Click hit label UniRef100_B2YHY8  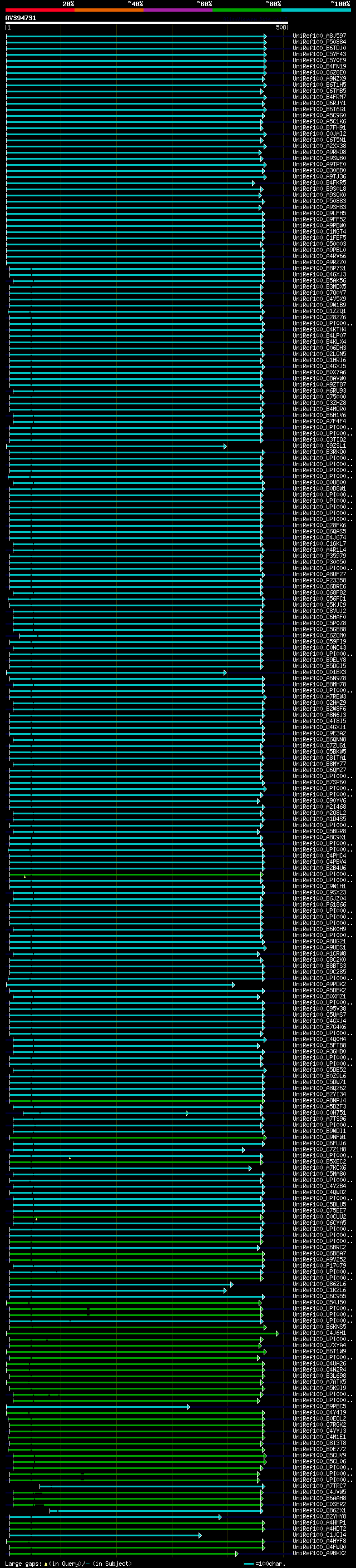tap(319, 1516)
